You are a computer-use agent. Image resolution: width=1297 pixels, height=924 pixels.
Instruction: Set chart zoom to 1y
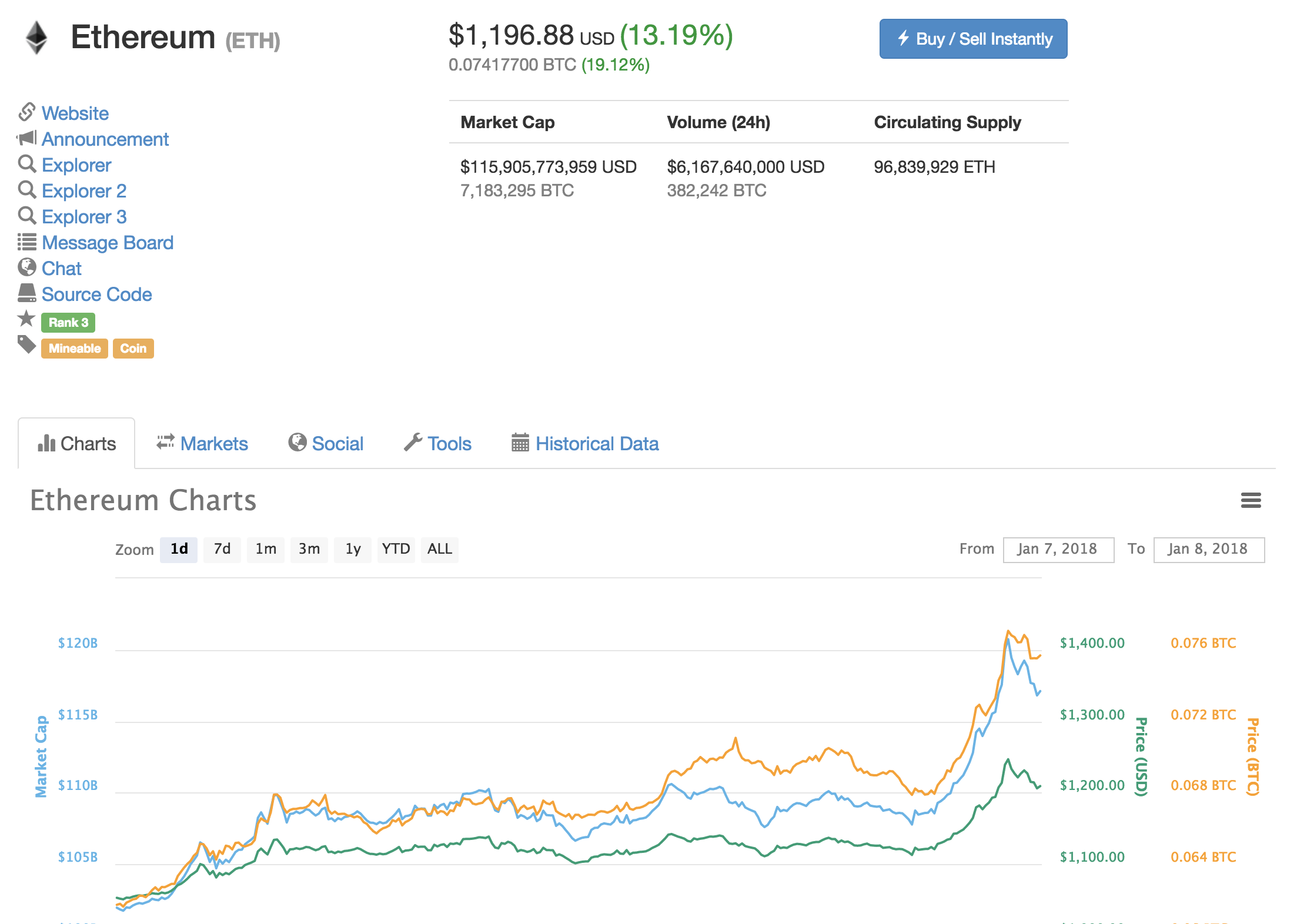(353, 549)
